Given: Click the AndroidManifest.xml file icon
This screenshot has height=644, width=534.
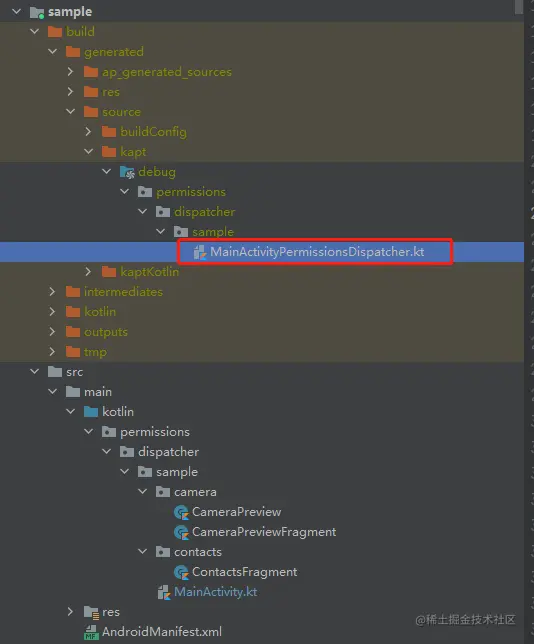Looking at the screenshot, I should (91, 632).
